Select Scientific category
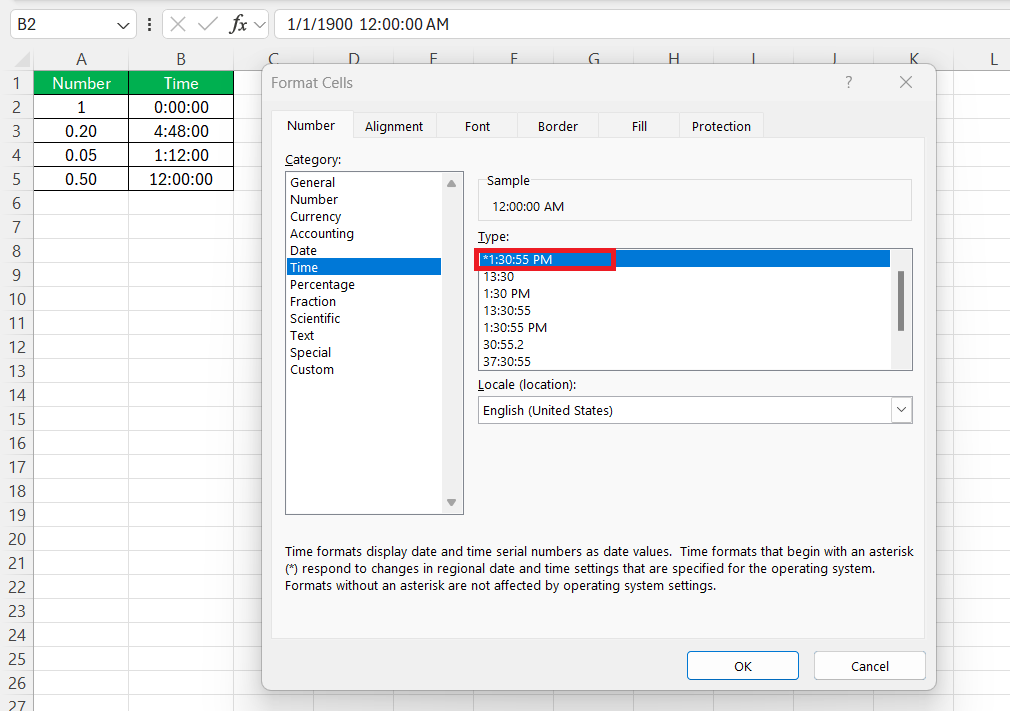 (364, 318)
